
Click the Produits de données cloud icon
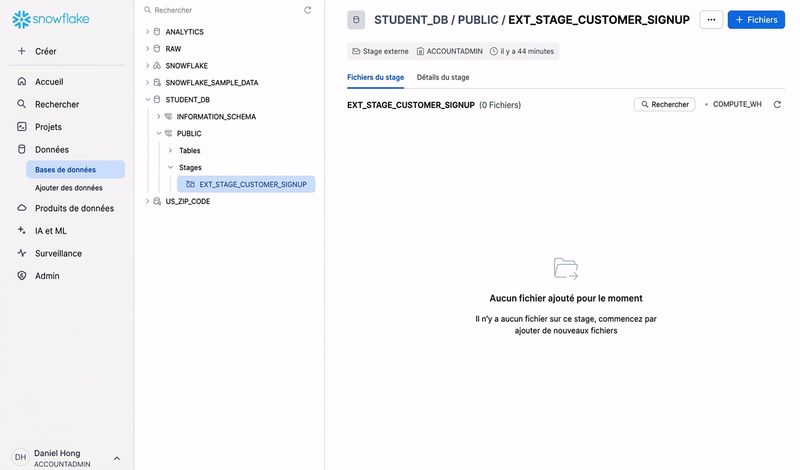pos(21,208)
